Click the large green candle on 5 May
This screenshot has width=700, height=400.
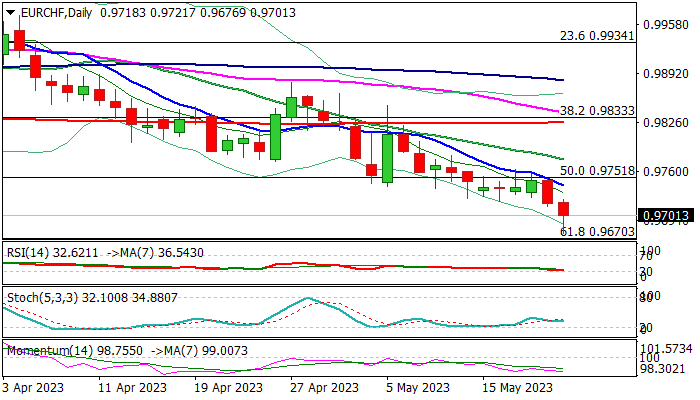coord(388,158)
